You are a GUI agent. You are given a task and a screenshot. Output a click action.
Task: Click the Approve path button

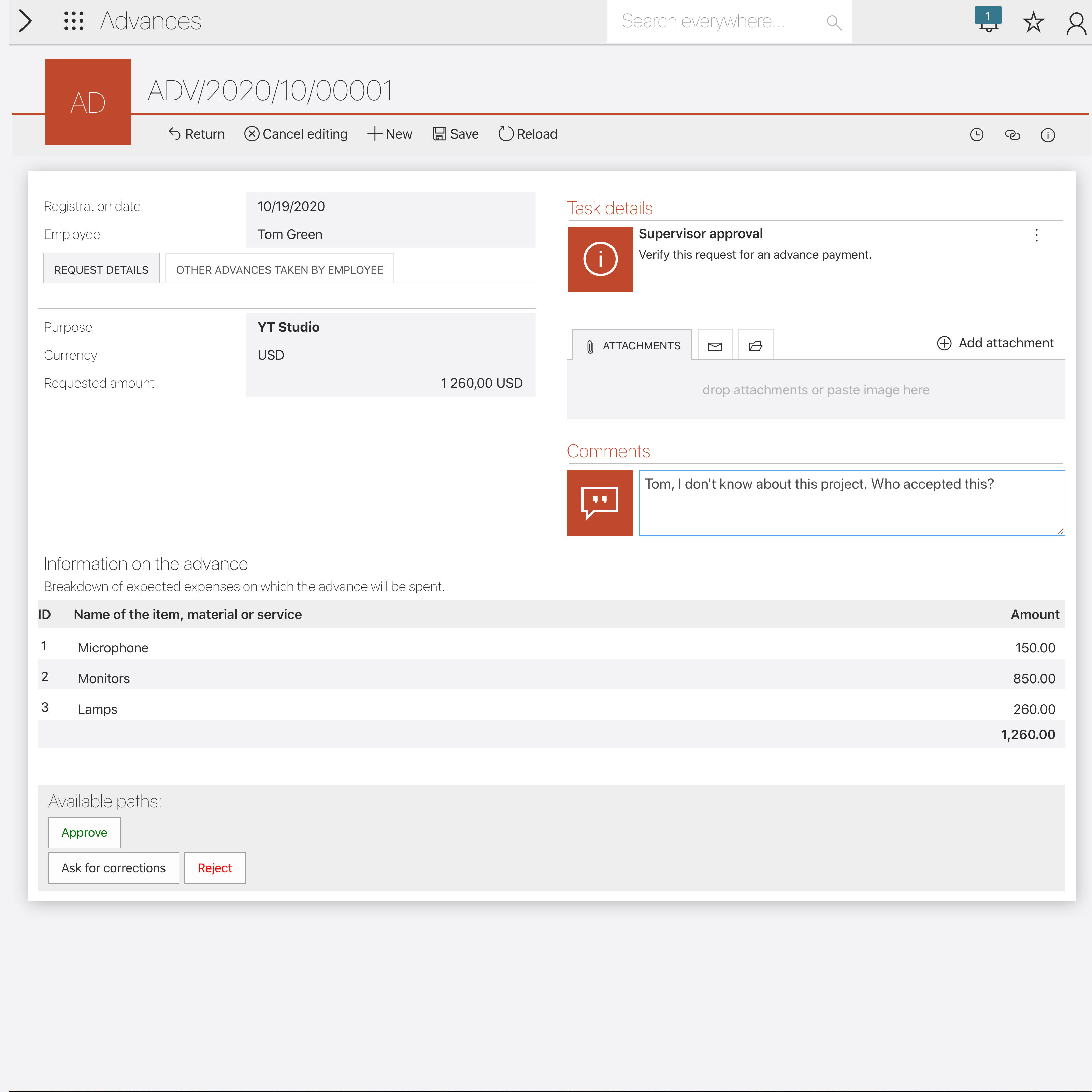(x=84, y=832)
